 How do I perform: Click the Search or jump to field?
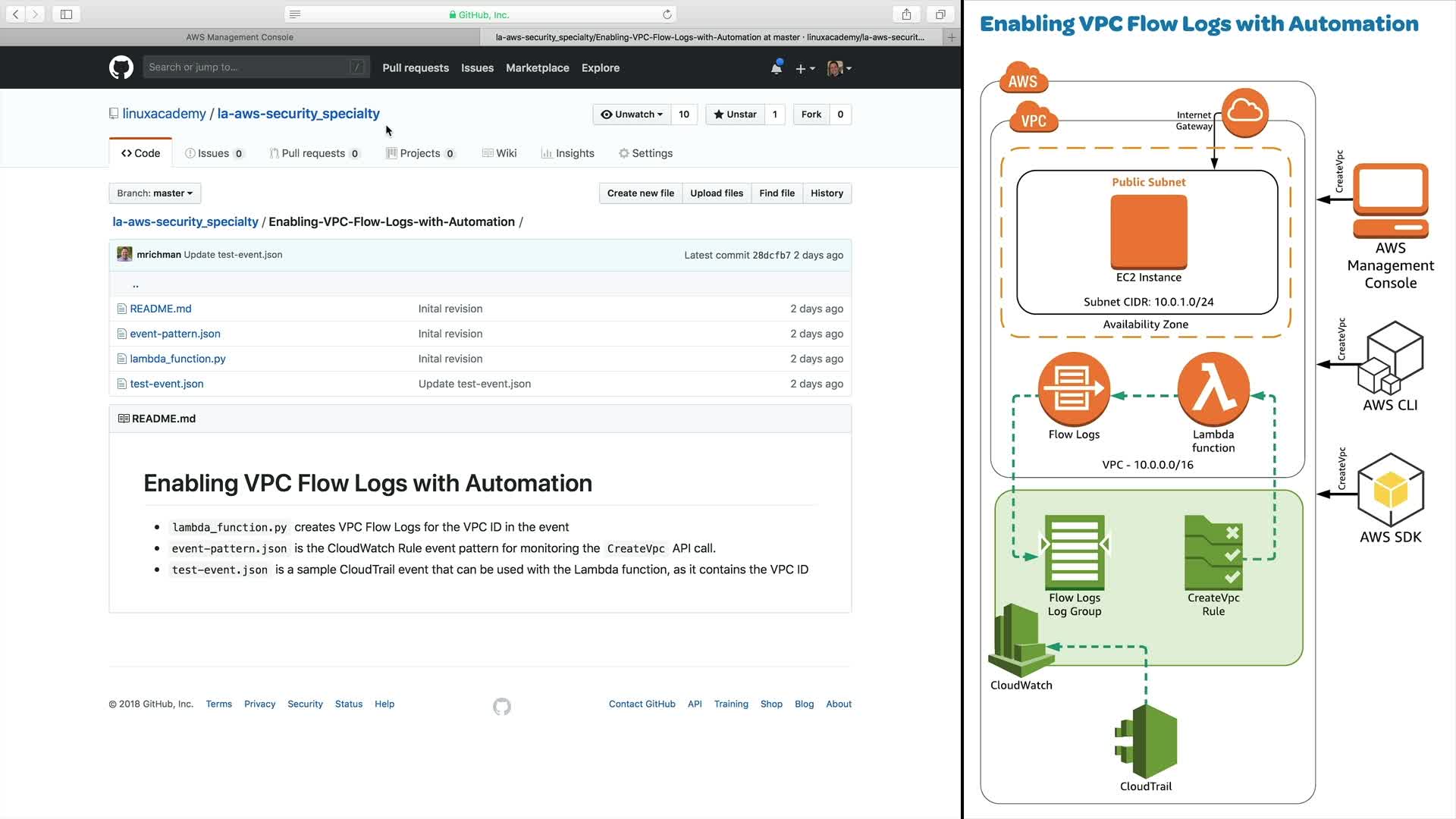click(249, 67)
